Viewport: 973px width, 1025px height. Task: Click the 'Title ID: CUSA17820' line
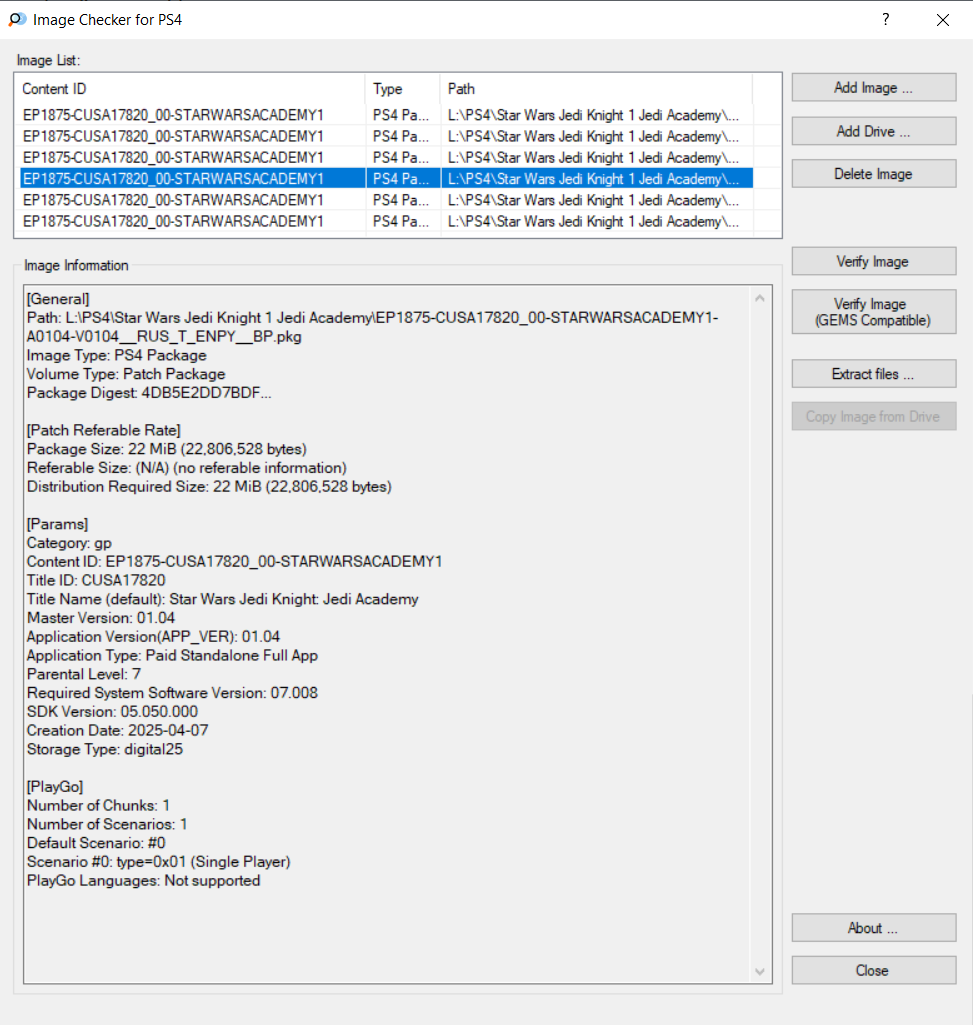click(x=96, y=580)
